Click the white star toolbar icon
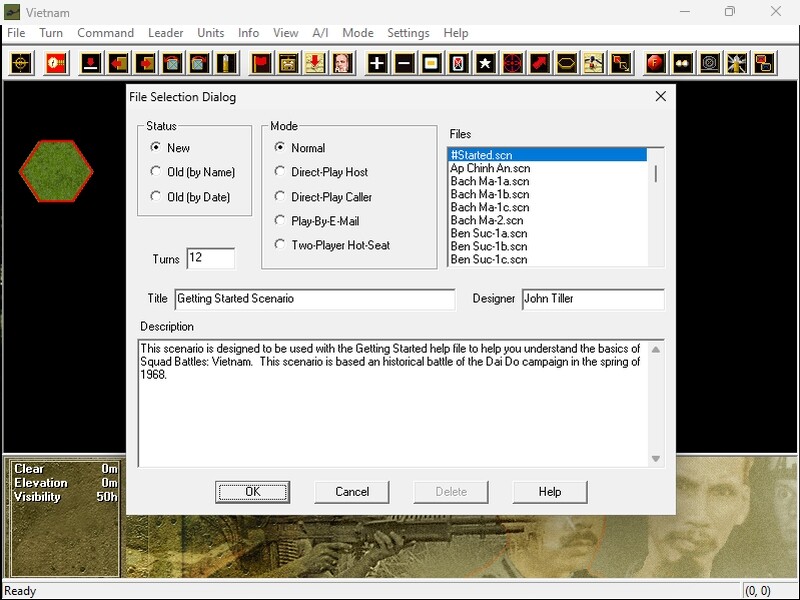The height and width of the screenshot is (600, 800). (485, 63)
